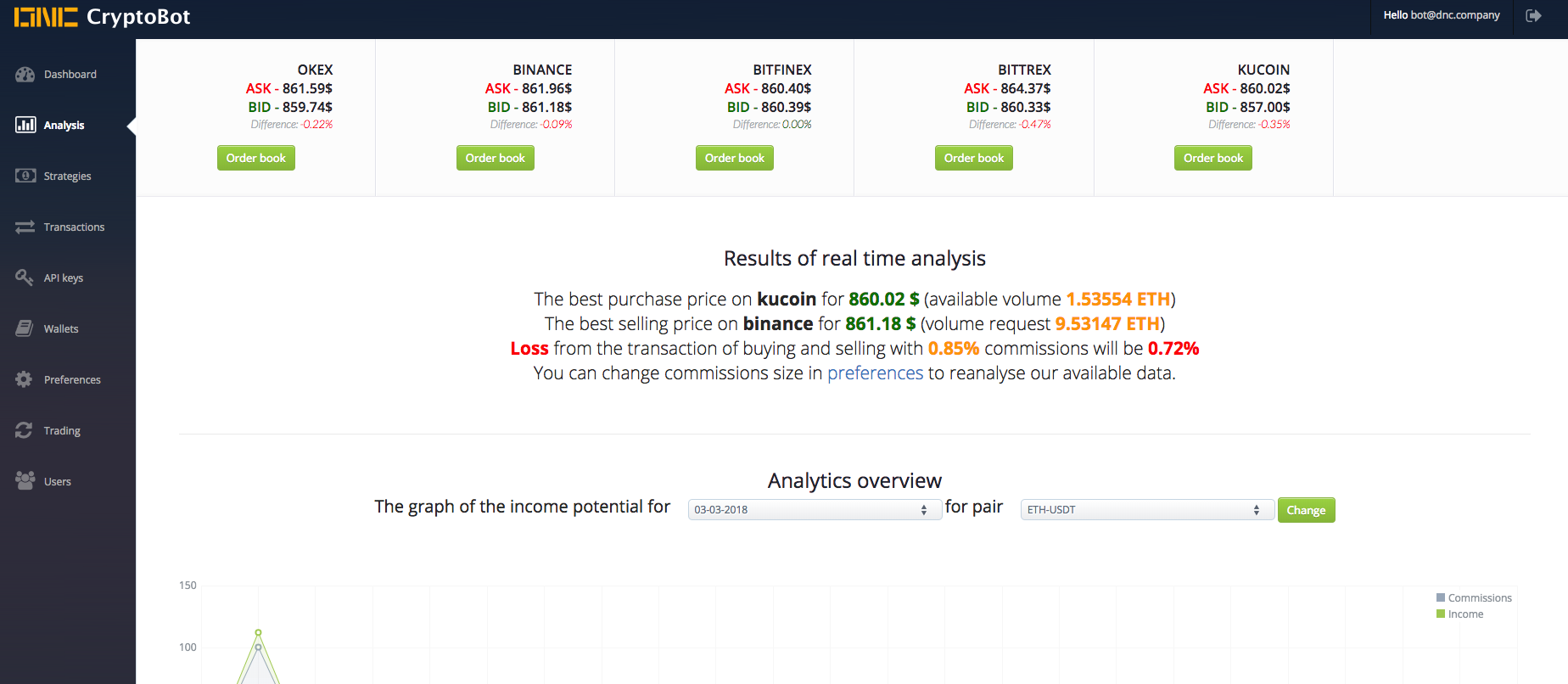Click the Analytics overview heading
1568x684 pixels.
tap(854, 481)
